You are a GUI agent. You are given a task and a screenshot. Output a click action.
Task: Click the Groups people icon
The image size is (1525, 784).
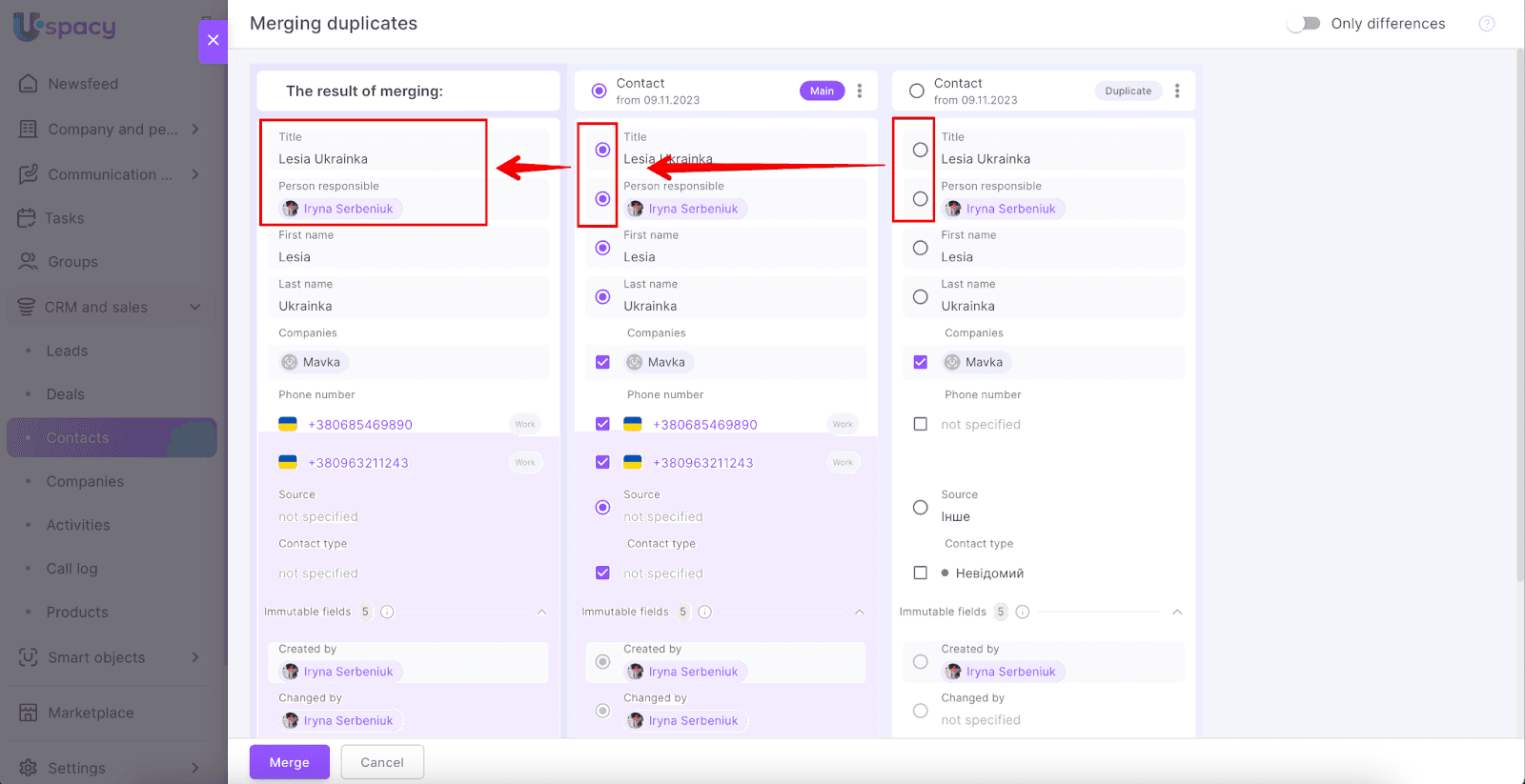tap(29, 261)
